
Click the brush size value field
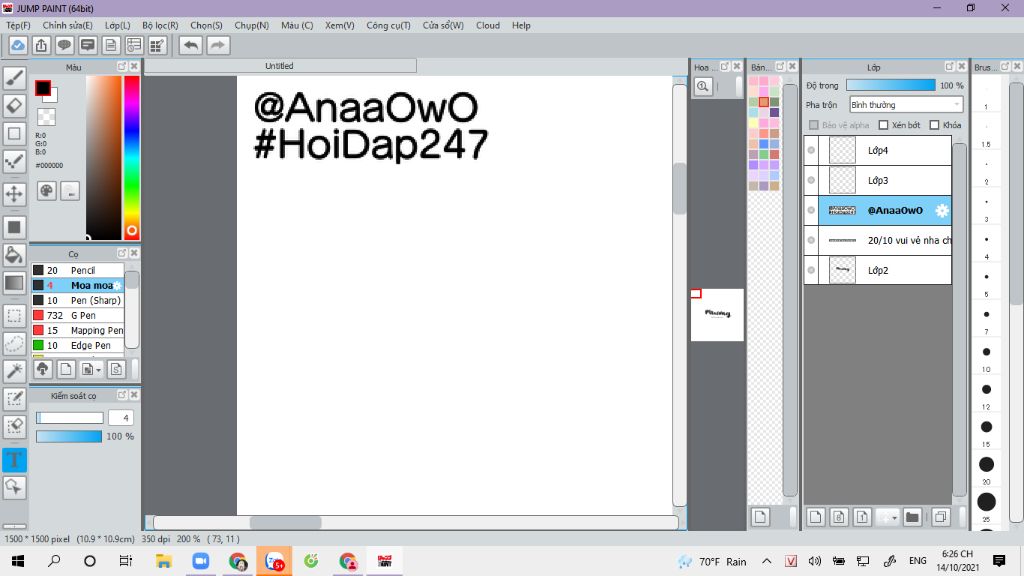tap(121, 418)
